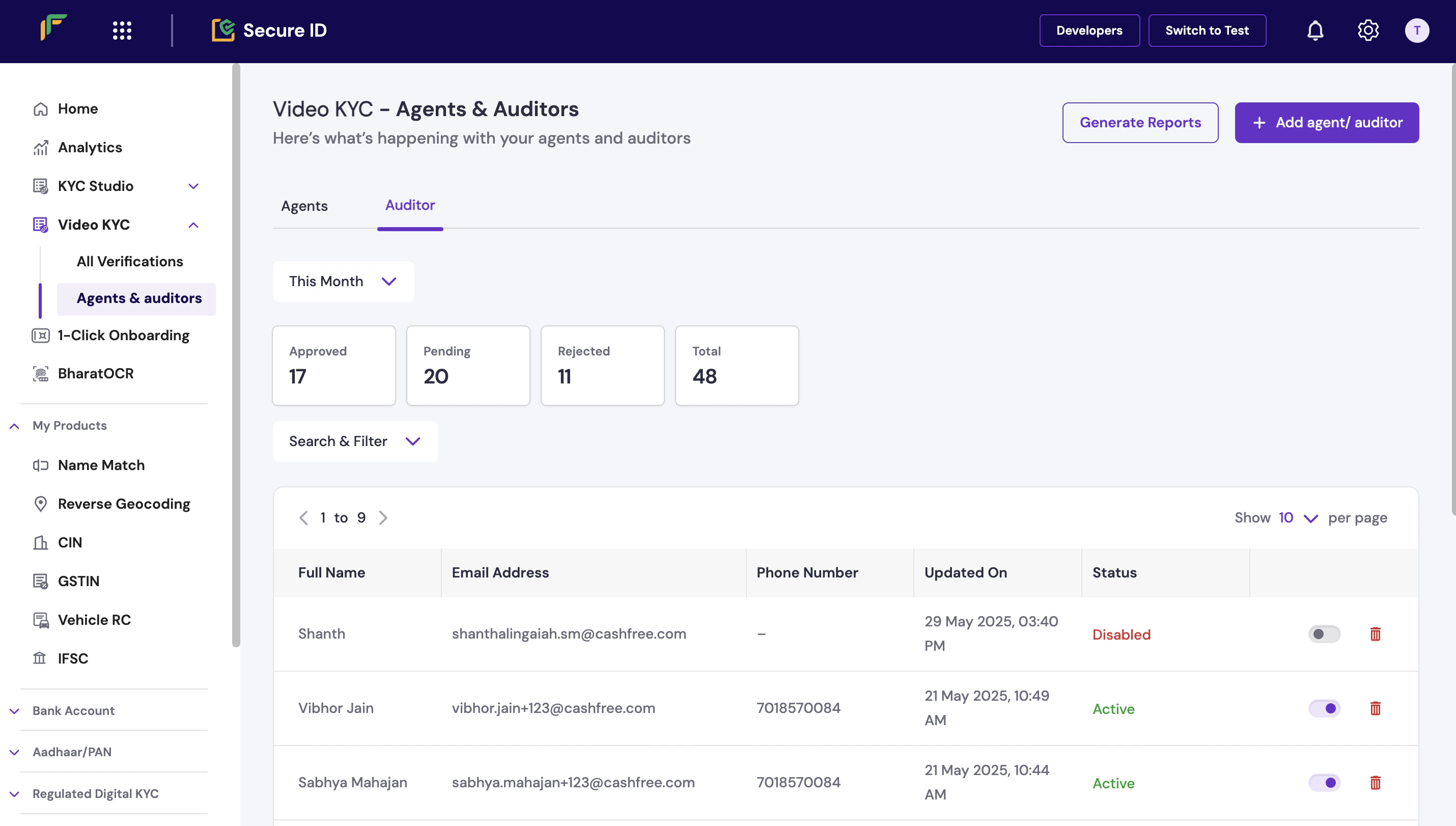Select the BharatOCR sidebar icon
Image resolution: width=1456 pixels, height=826 pixels.
40,373
